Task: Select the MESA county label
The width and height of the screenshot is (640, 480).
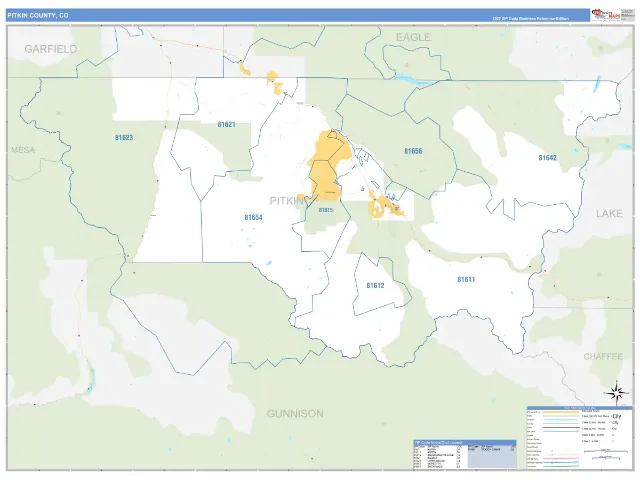Action: pos(23,150)
